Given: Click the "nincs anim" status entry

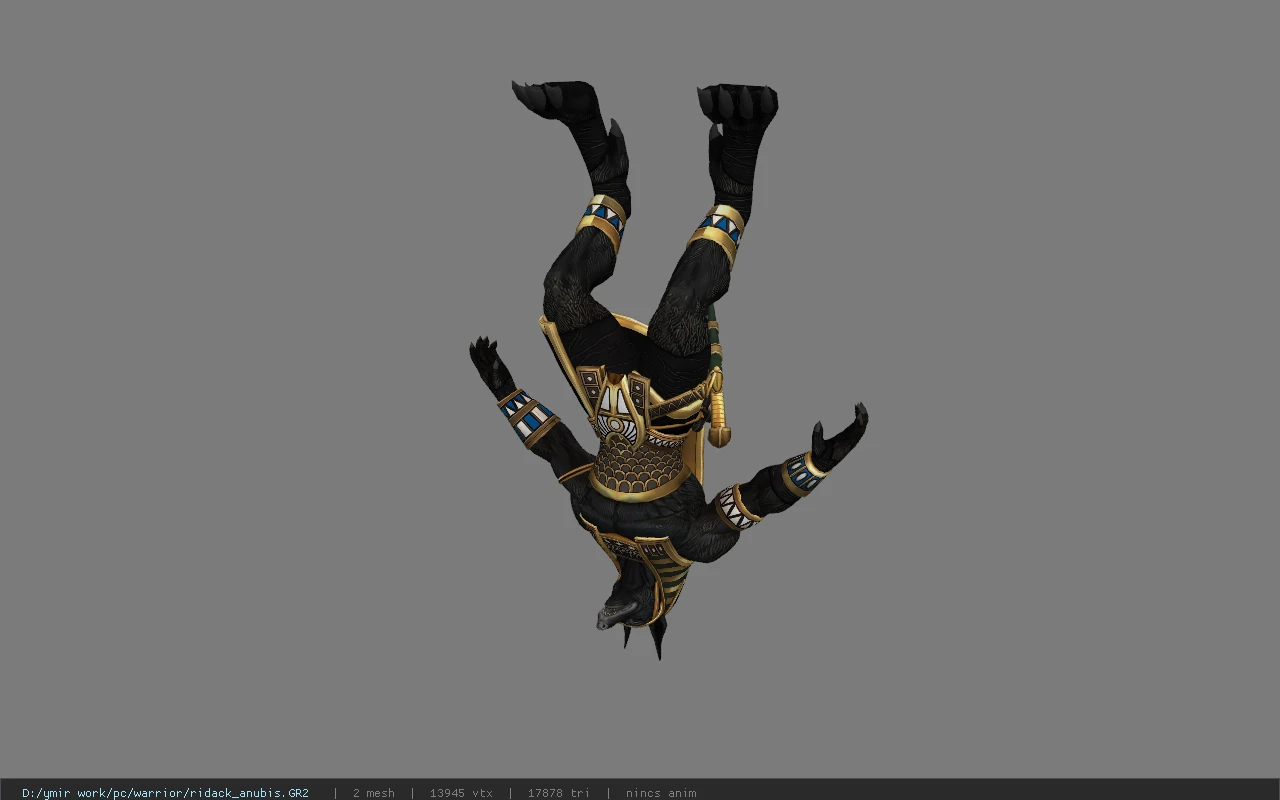Looking at the screenshot, I should (x=661, y=793).
